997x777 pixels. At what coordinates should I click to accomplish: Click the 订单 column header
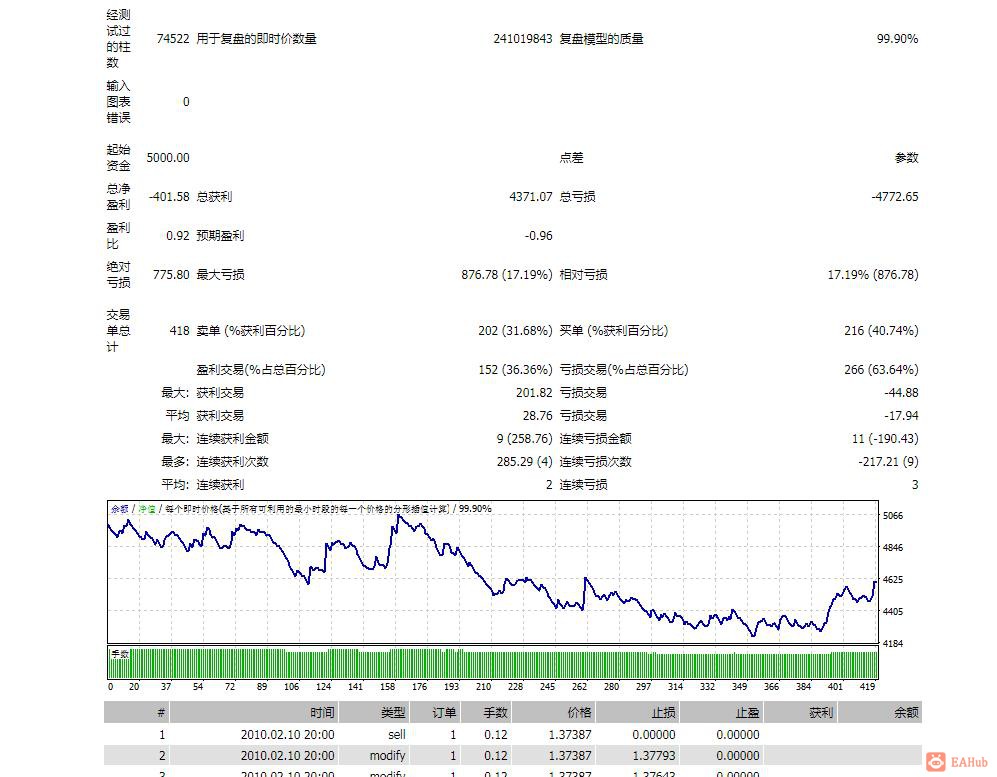[442, 712]
